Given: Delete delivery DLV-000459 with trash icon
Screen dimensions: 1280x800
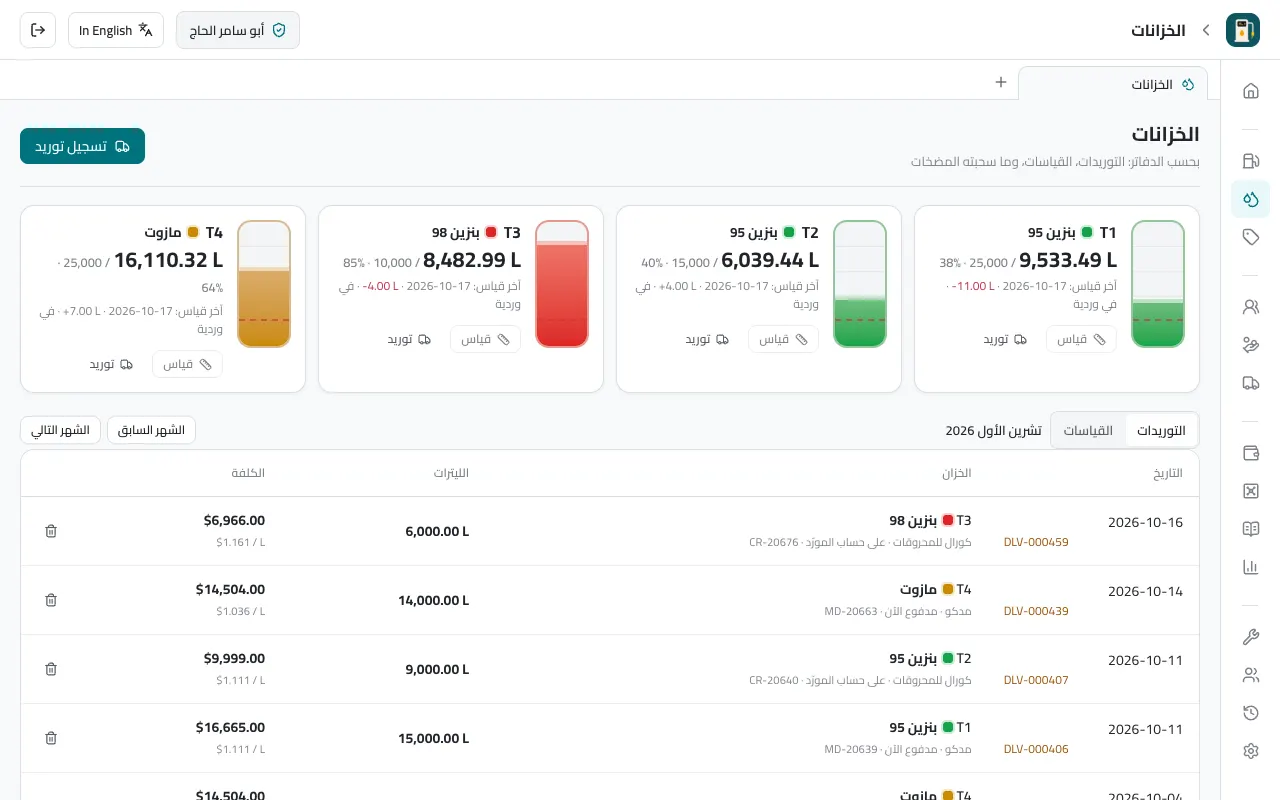Looking at the screenshot, I should [x=51, y=531].
